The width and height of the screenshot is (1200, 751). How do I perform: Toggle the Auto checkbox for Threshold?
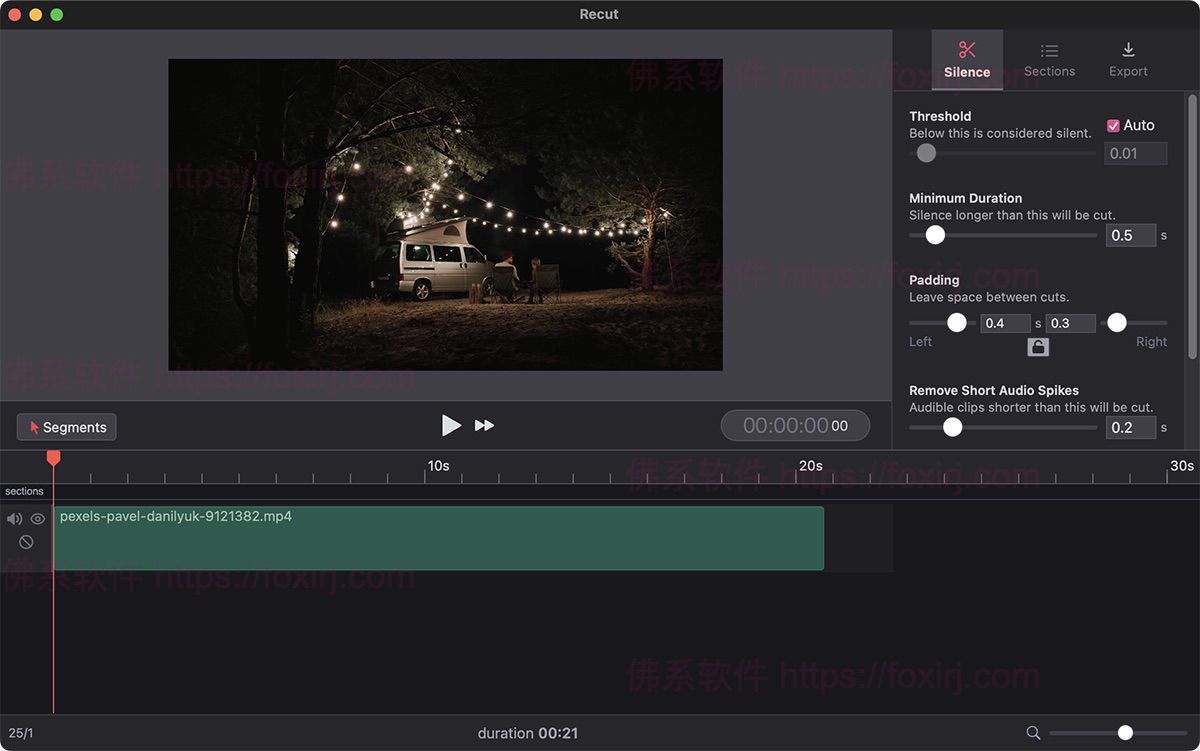pyautogui.click(x=1113, y=124)
